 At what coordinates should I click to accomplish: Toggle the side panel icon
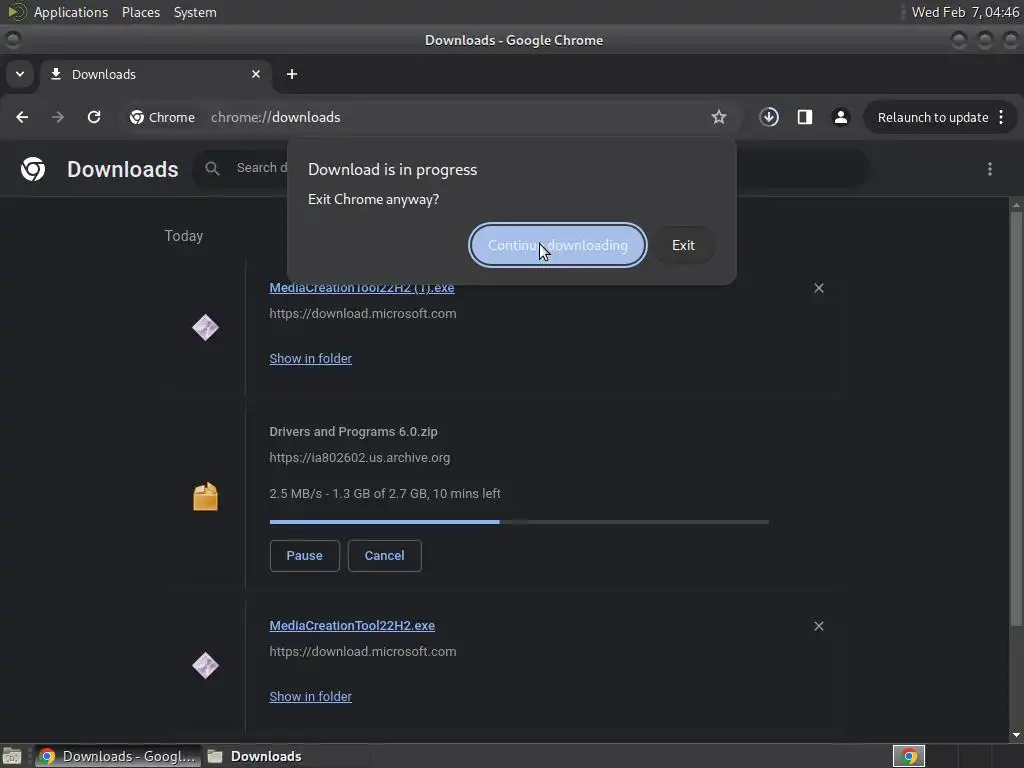coord(805,117)
